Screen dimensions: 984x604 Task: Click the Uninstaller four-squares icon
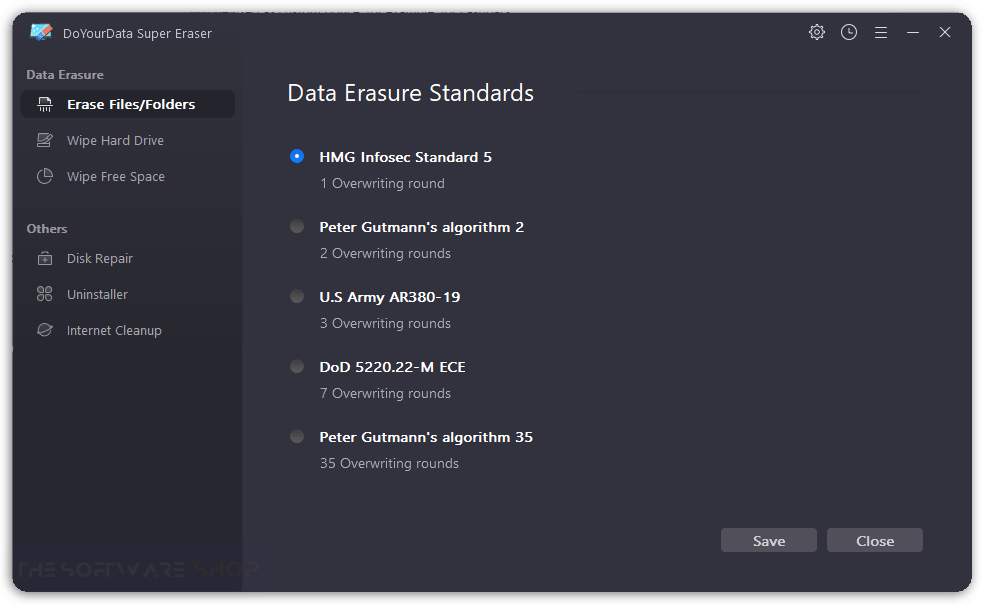point(45,294)
